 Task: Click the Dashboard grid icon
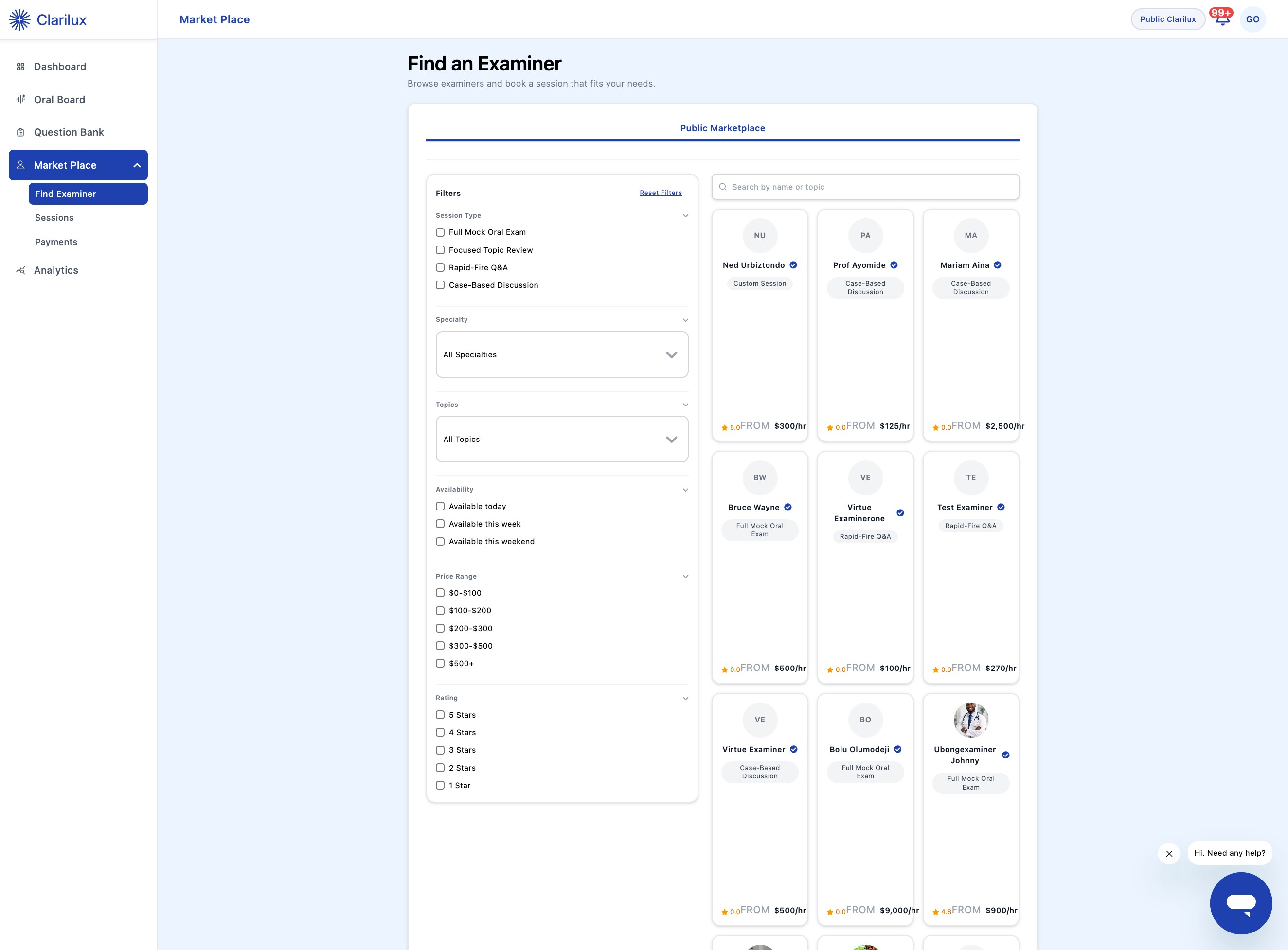pyautogui.click(x=21, y=67)
